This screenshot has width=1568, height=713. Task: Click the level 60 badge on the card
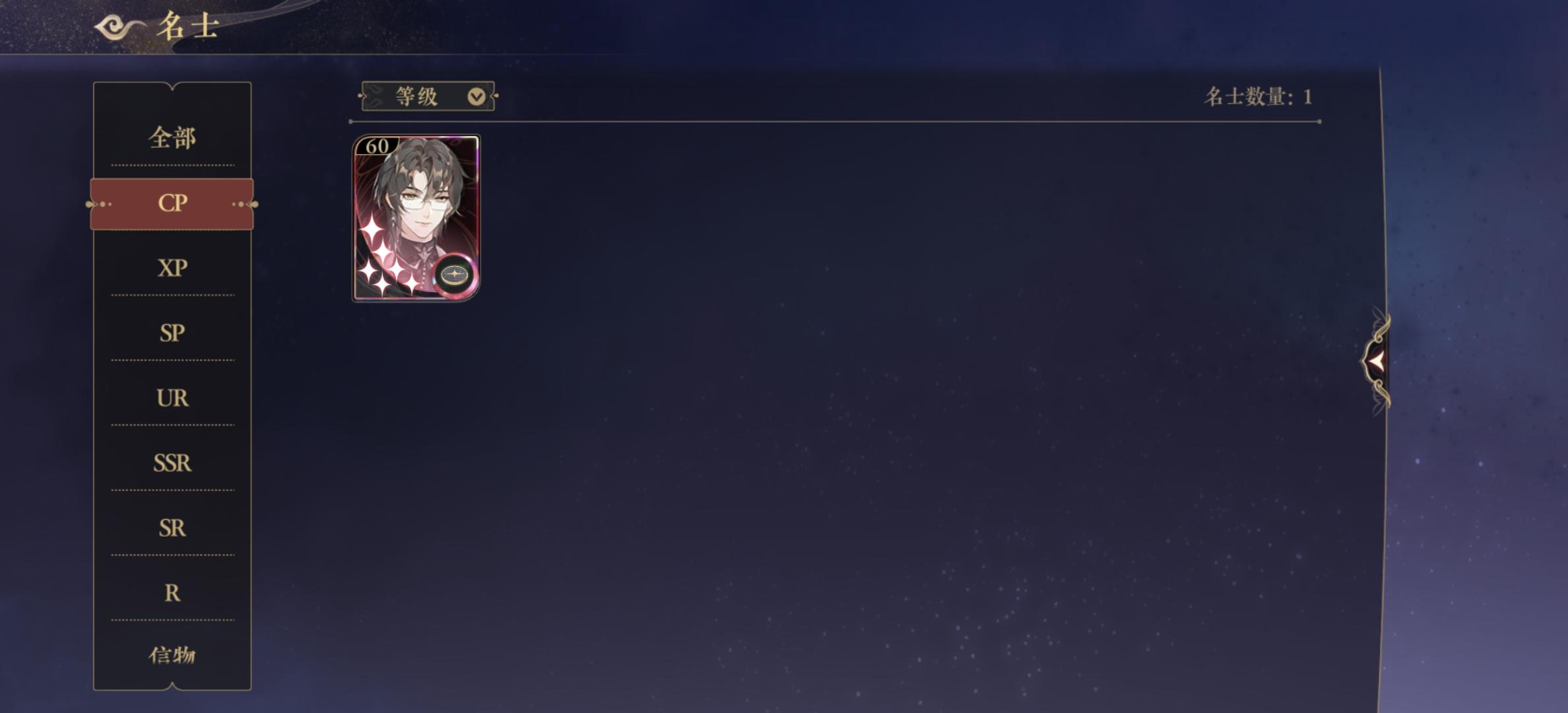(x=377, y=146)
